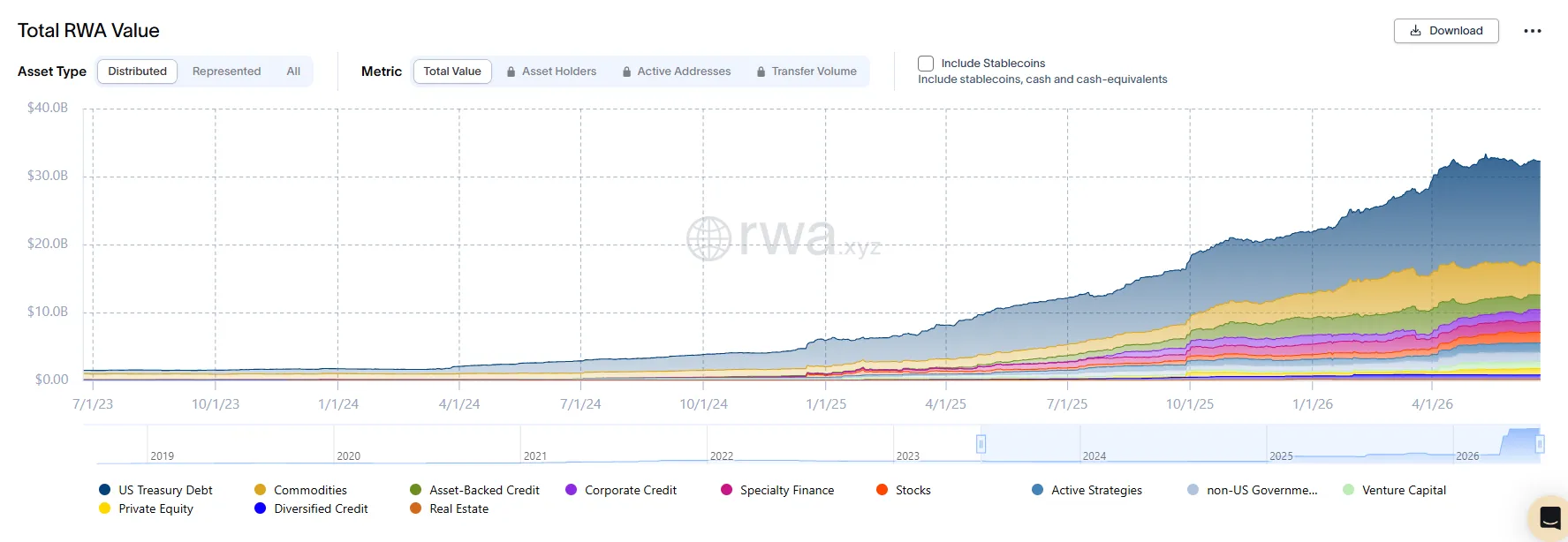Click the lock icon beside Active Addresses

[x=626, y=72]
